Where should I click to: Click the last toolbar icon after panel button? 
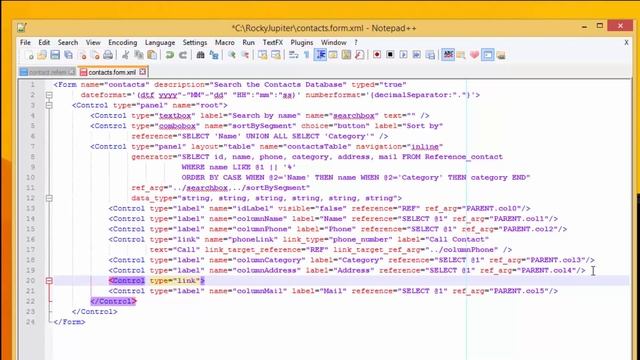click(501, 55)
